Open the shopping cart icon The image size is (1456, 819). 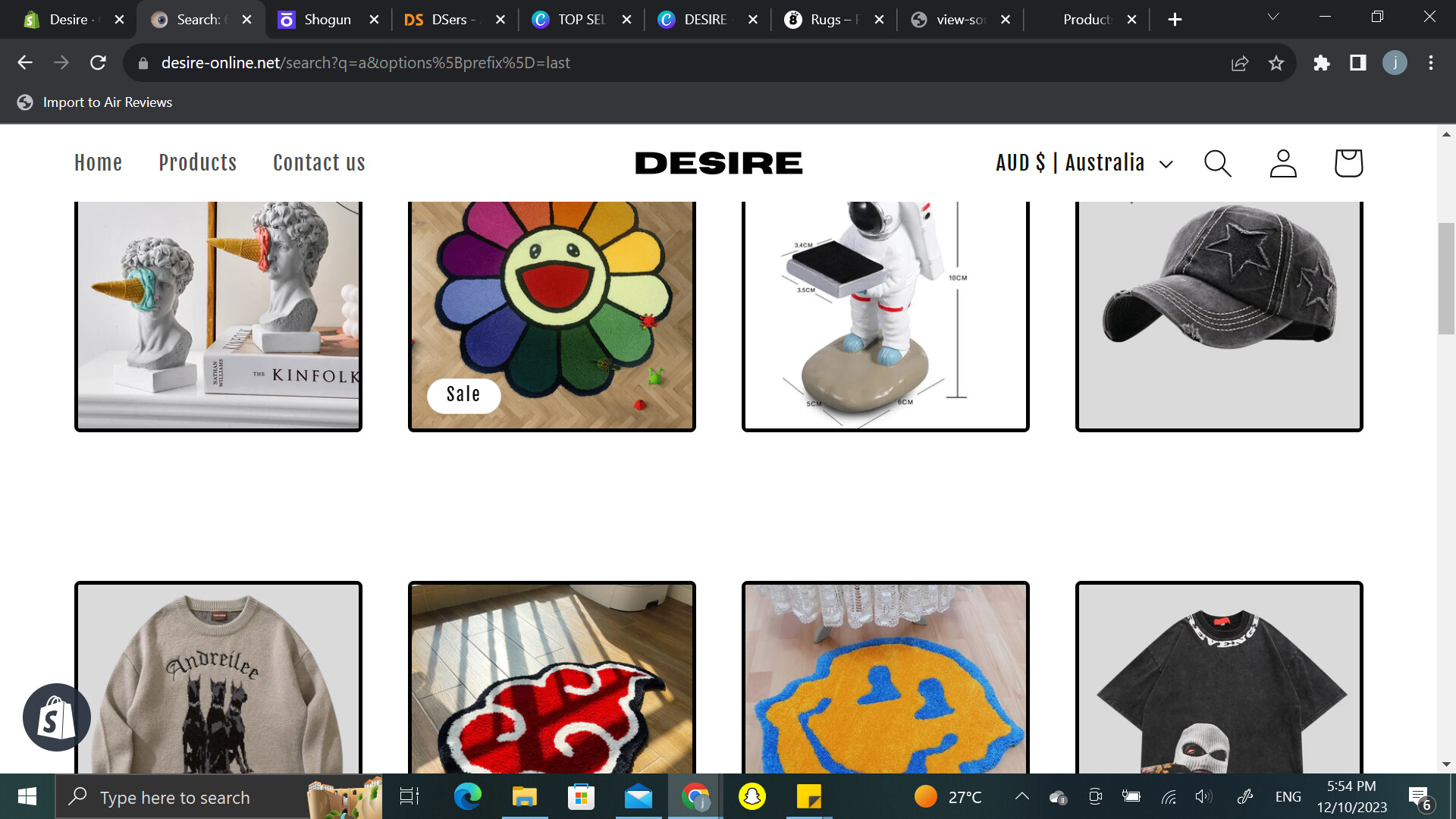pos(1348,163)
